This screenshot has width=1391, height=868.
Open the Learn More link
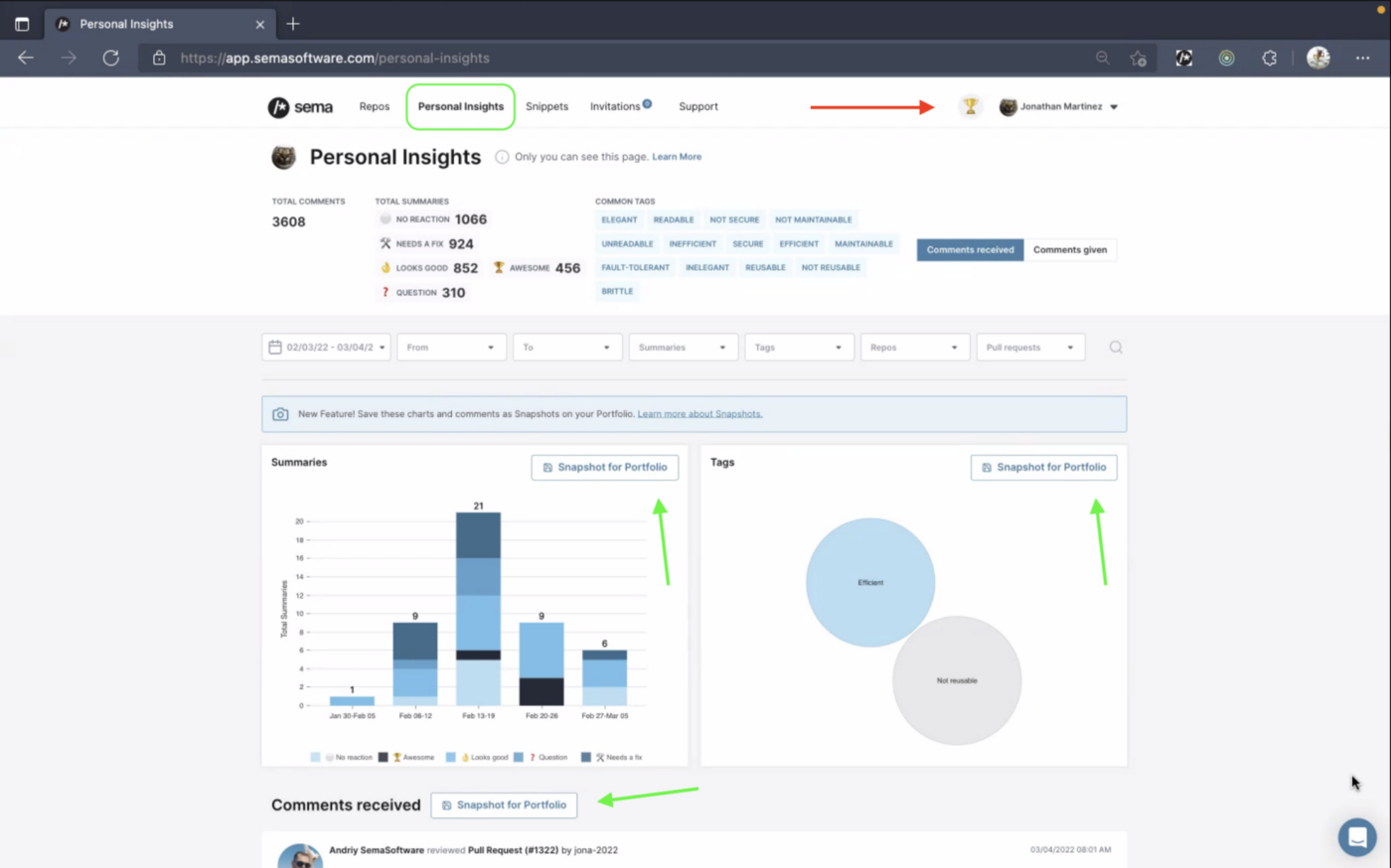click(677, 157)
